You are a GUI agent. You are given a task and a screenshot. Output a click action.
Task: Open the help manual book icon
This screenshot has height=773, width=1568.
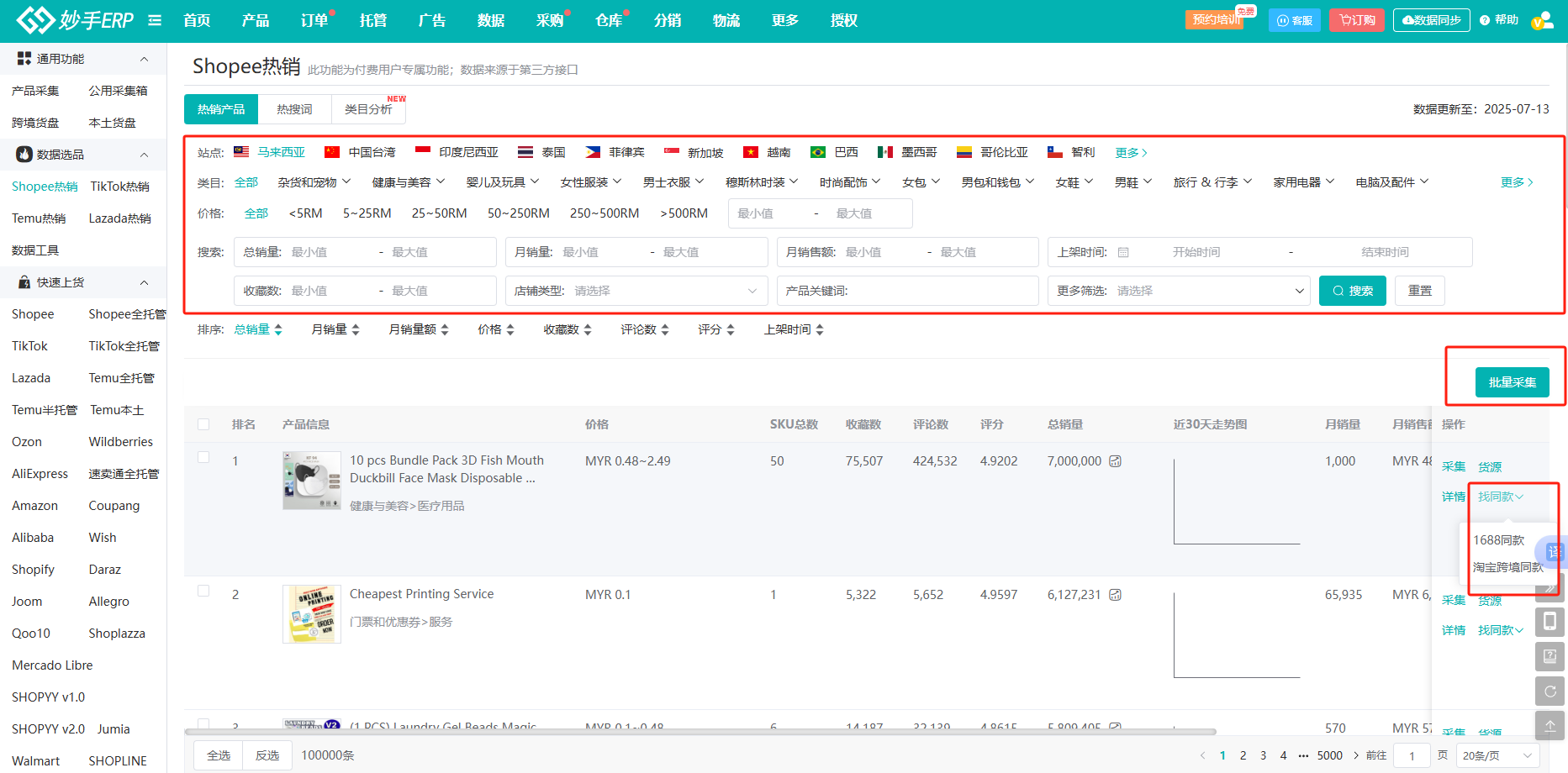pos(1550,656)
